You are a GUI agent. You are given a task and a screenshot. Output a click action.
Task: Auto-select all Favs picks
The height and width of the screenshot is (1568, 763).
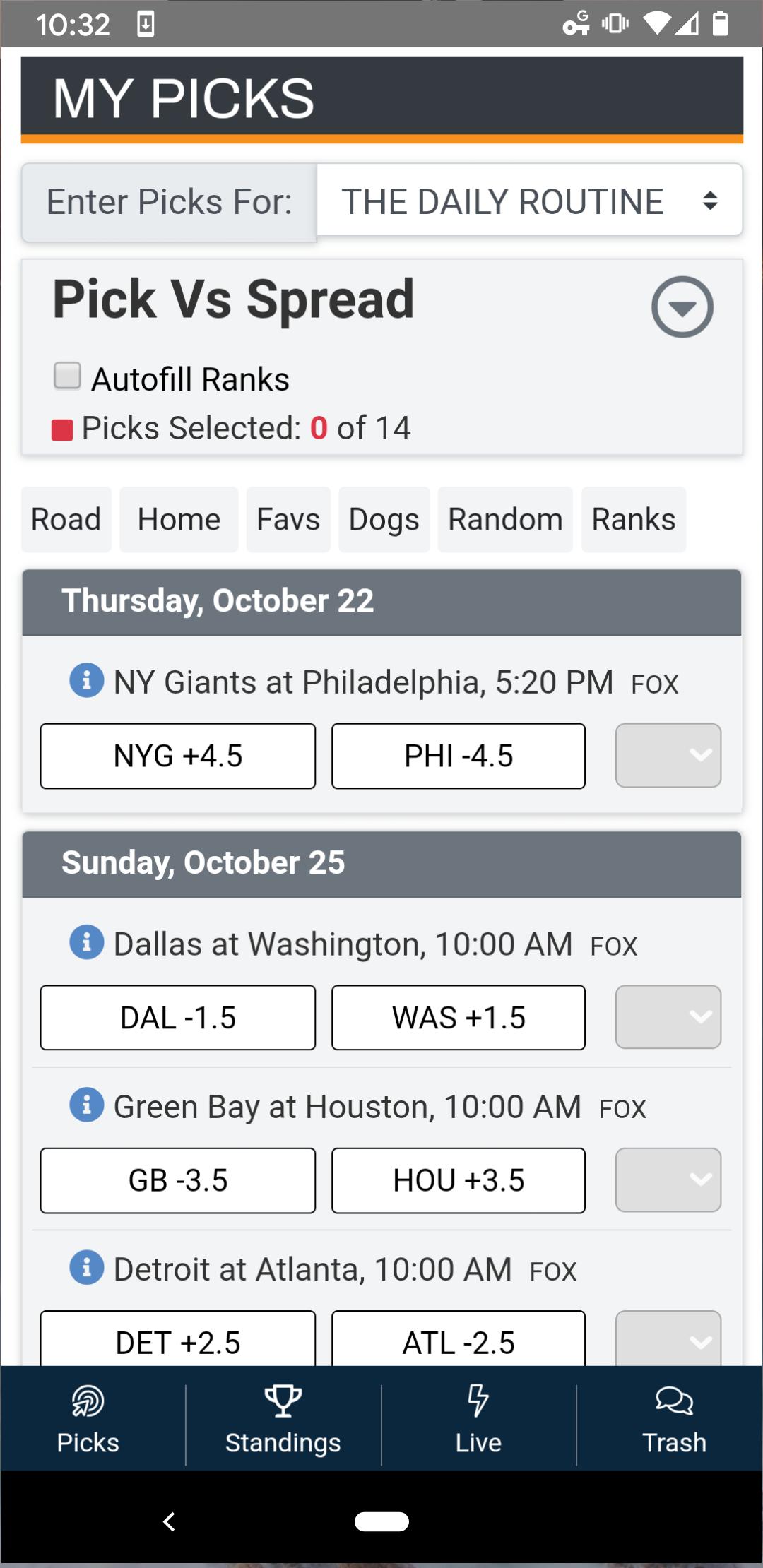click(x=288, y=519)
